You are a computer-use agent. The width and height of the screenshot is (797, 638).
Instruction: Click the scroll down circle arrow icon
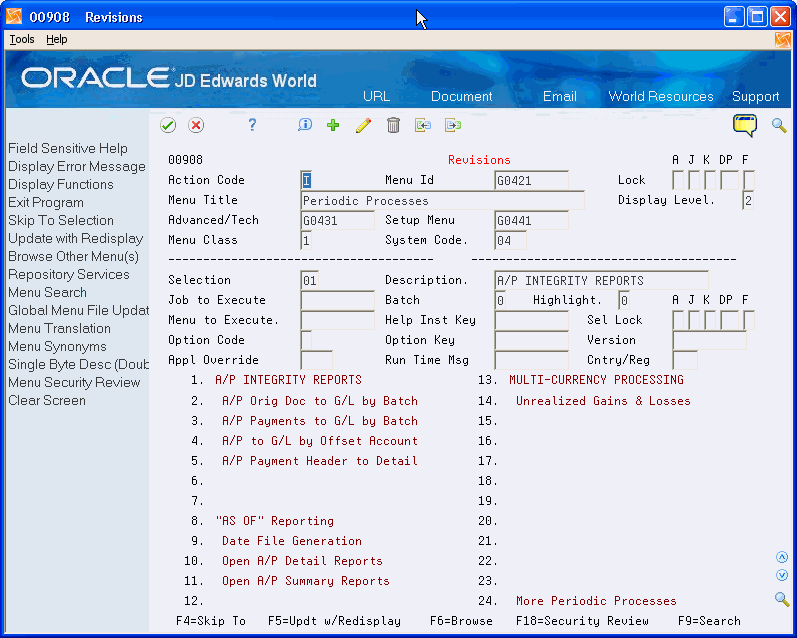782,575
